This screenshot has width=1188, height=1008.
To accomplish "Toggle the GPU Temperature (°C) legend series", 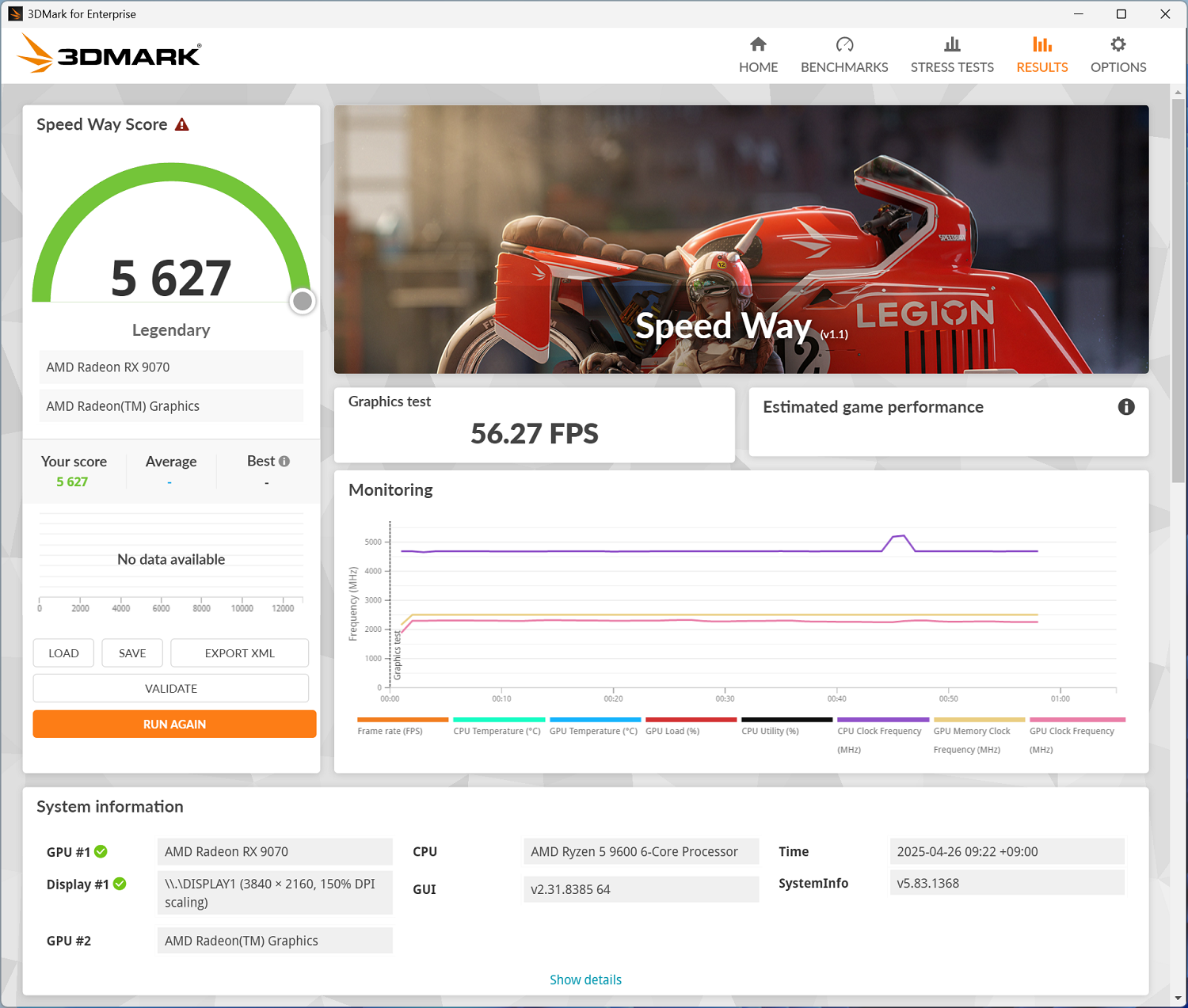I will (594, 728).
